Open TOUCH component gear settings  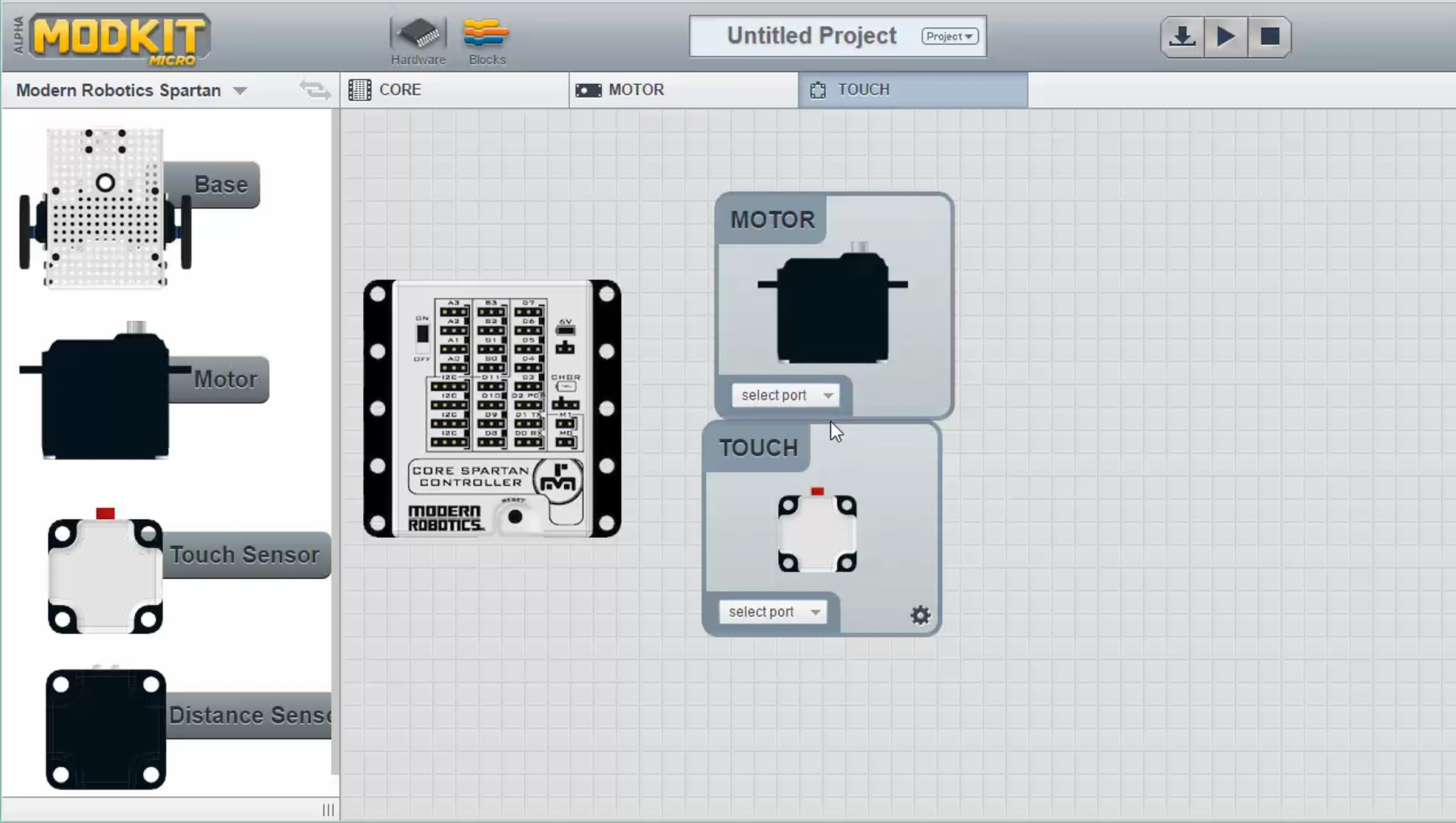[x=920, y=615]
